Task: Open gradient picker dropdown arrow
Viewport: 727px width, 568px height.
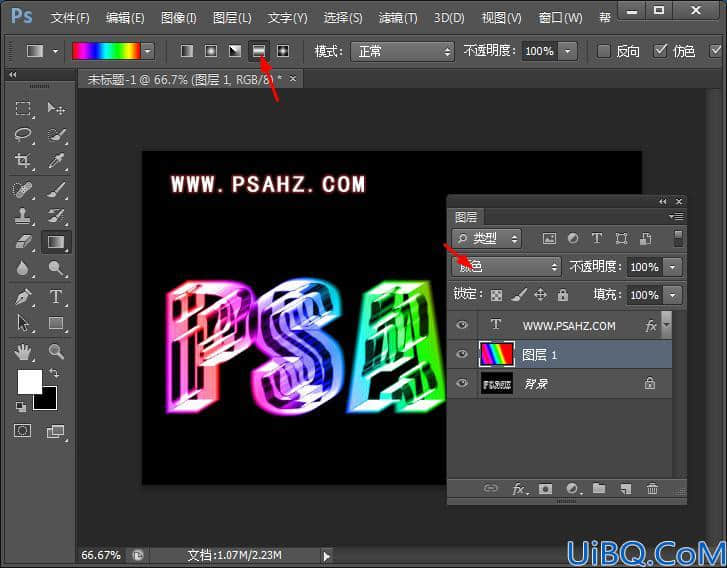Action: point(148,51)
